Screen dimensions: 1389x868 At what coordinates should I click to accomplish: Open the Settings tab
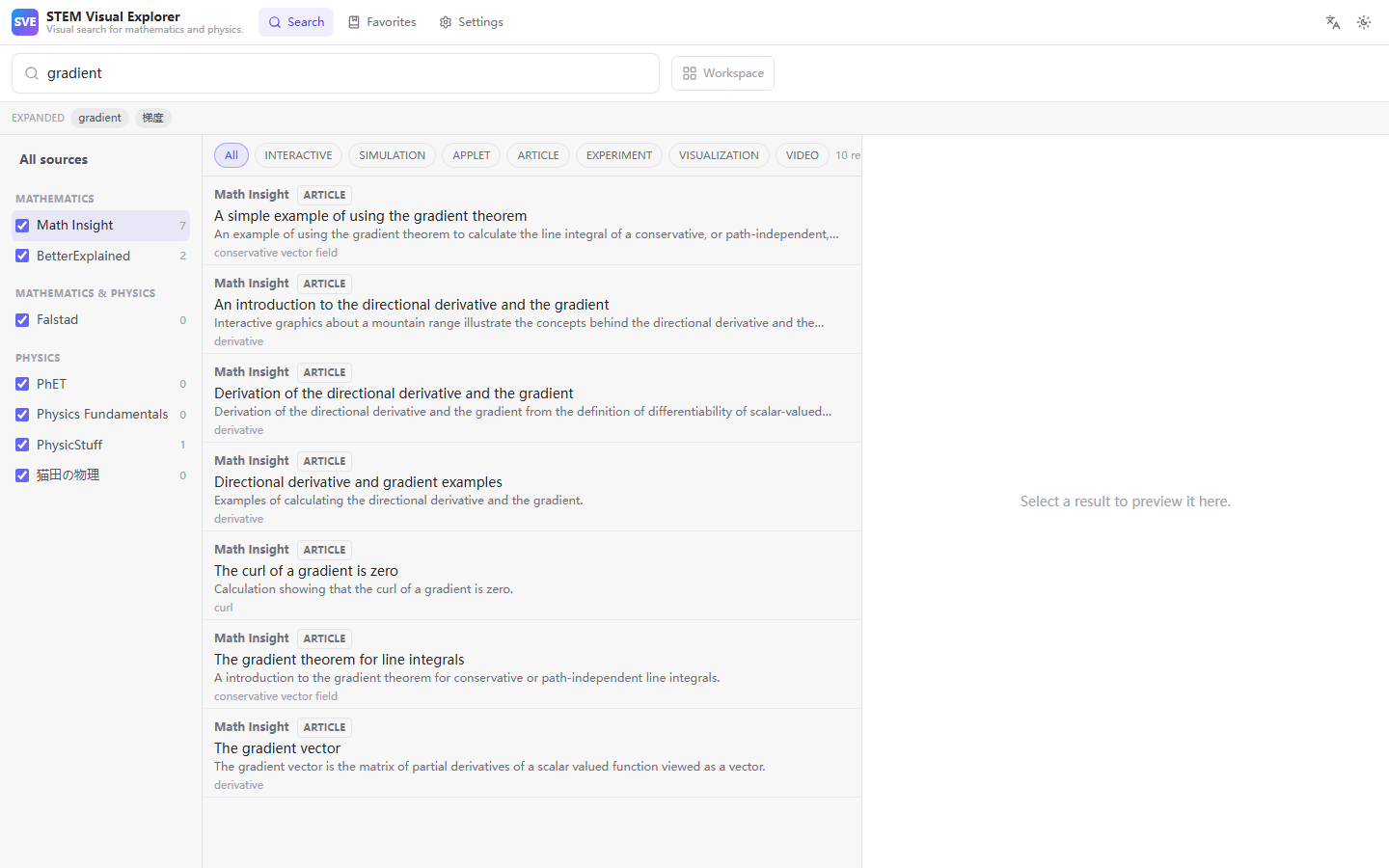pyautogui.click(x=472, y=22)
